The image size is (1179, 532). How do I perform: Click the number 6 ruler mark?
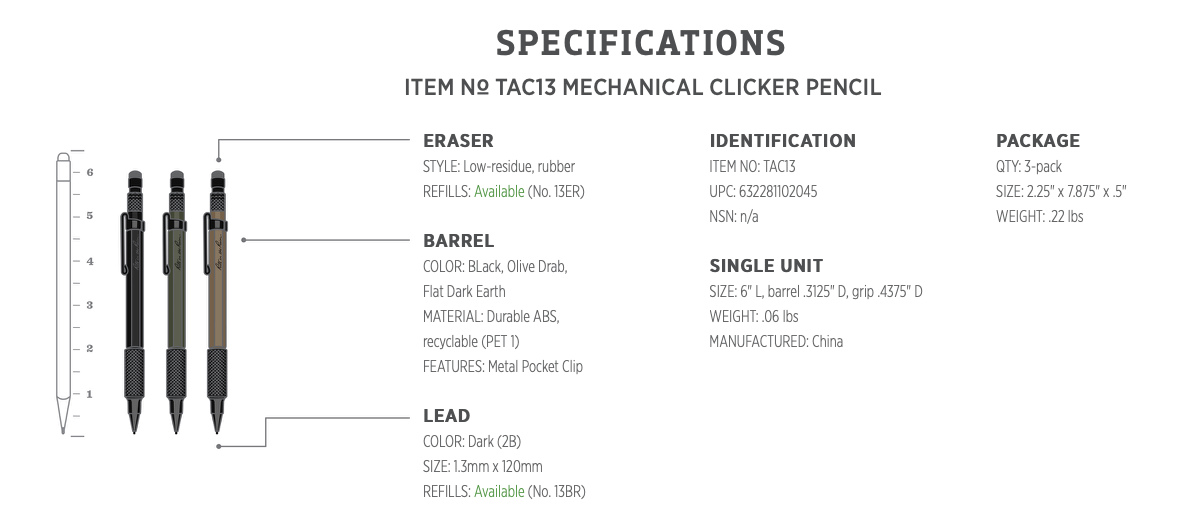[89, 172]
